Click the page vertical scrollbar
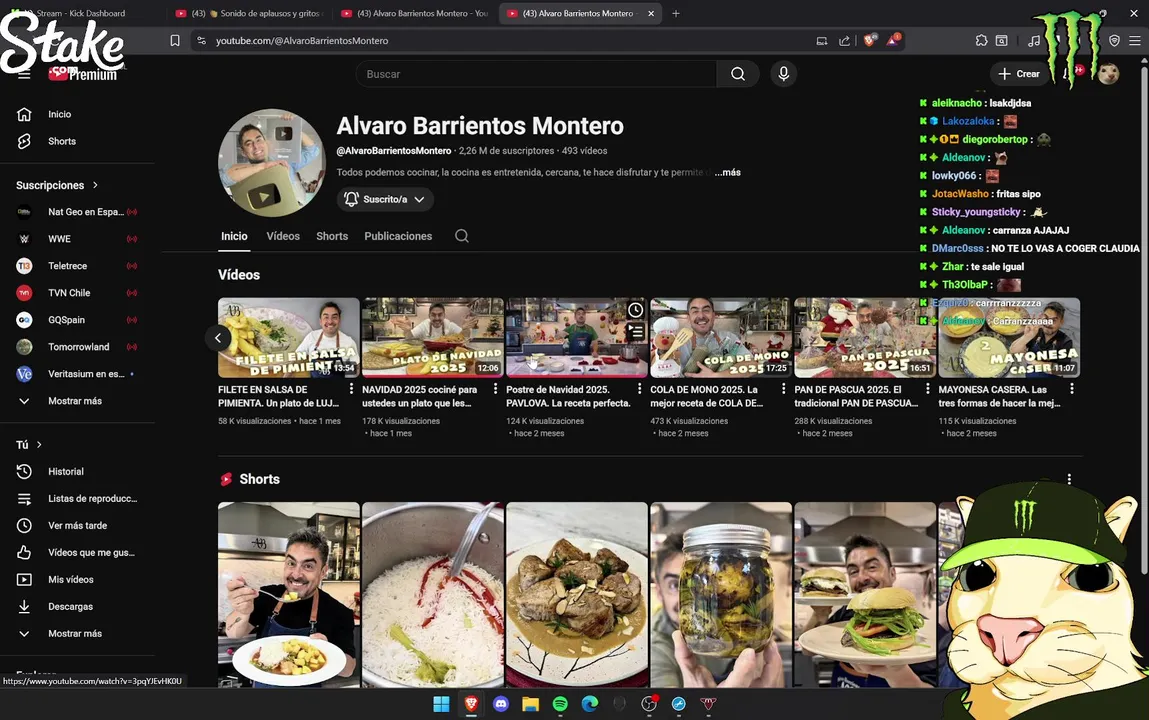Image resolution: width=1149 pixels, height=720 pixels. tap(1144, 319)
